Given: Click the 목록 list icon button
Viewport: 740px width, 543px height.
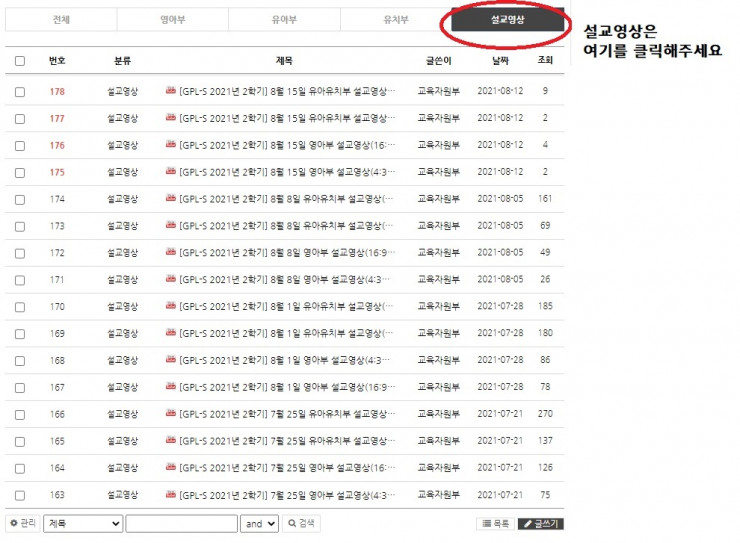Looking at the screenshot, I should 495,523.
